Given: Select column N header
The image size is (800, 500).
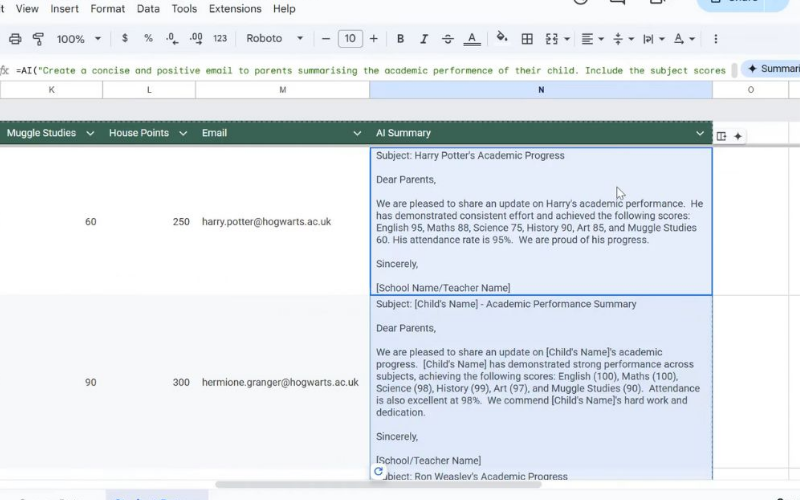Looking at the screenshot, I should [x=541, y=90].
